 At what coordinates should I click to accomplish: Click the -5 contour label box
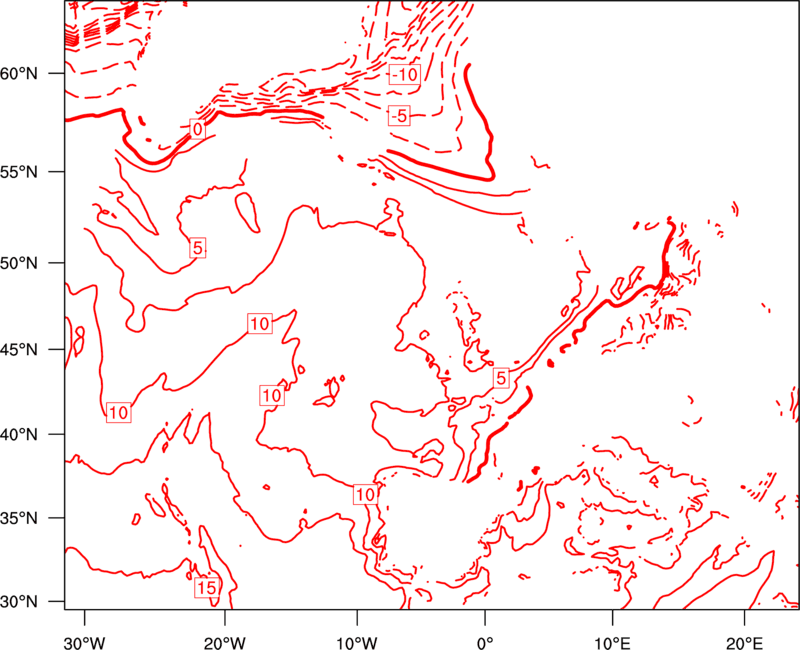(399, 116)
